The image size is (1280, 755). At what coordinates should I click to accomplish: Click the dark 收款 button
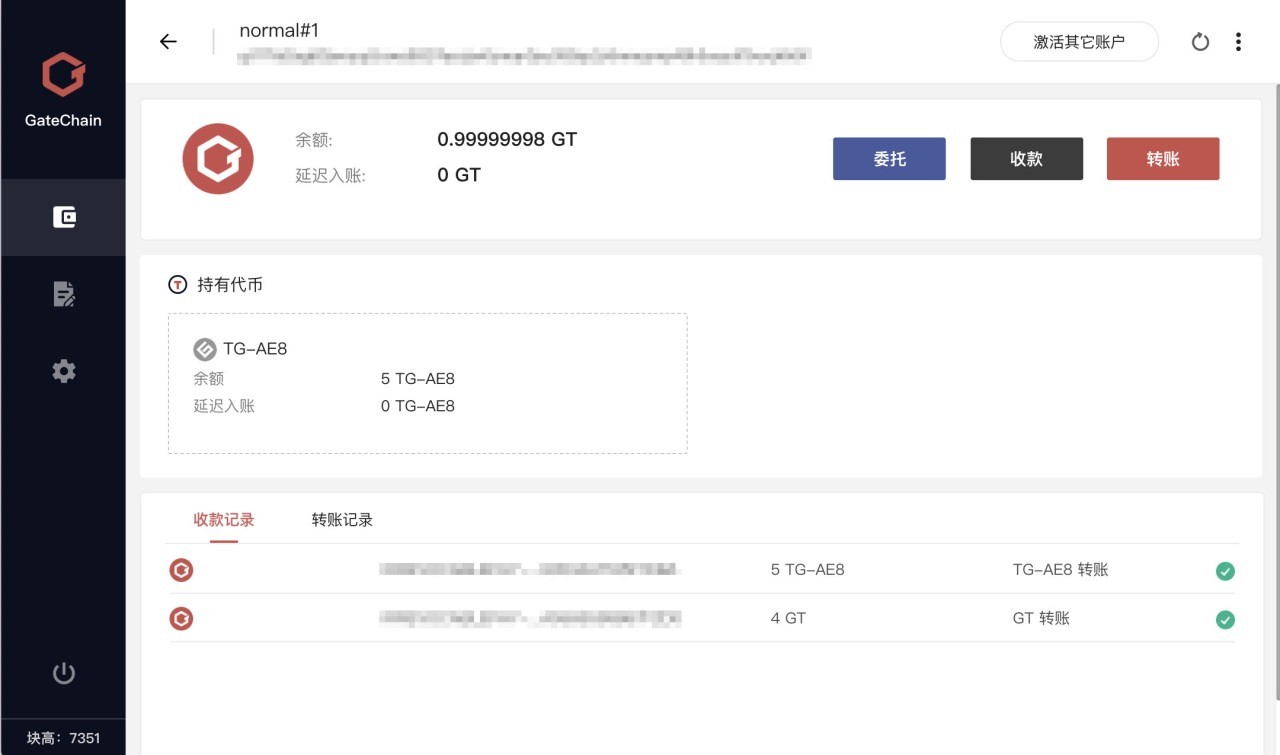click(1026, 159)
